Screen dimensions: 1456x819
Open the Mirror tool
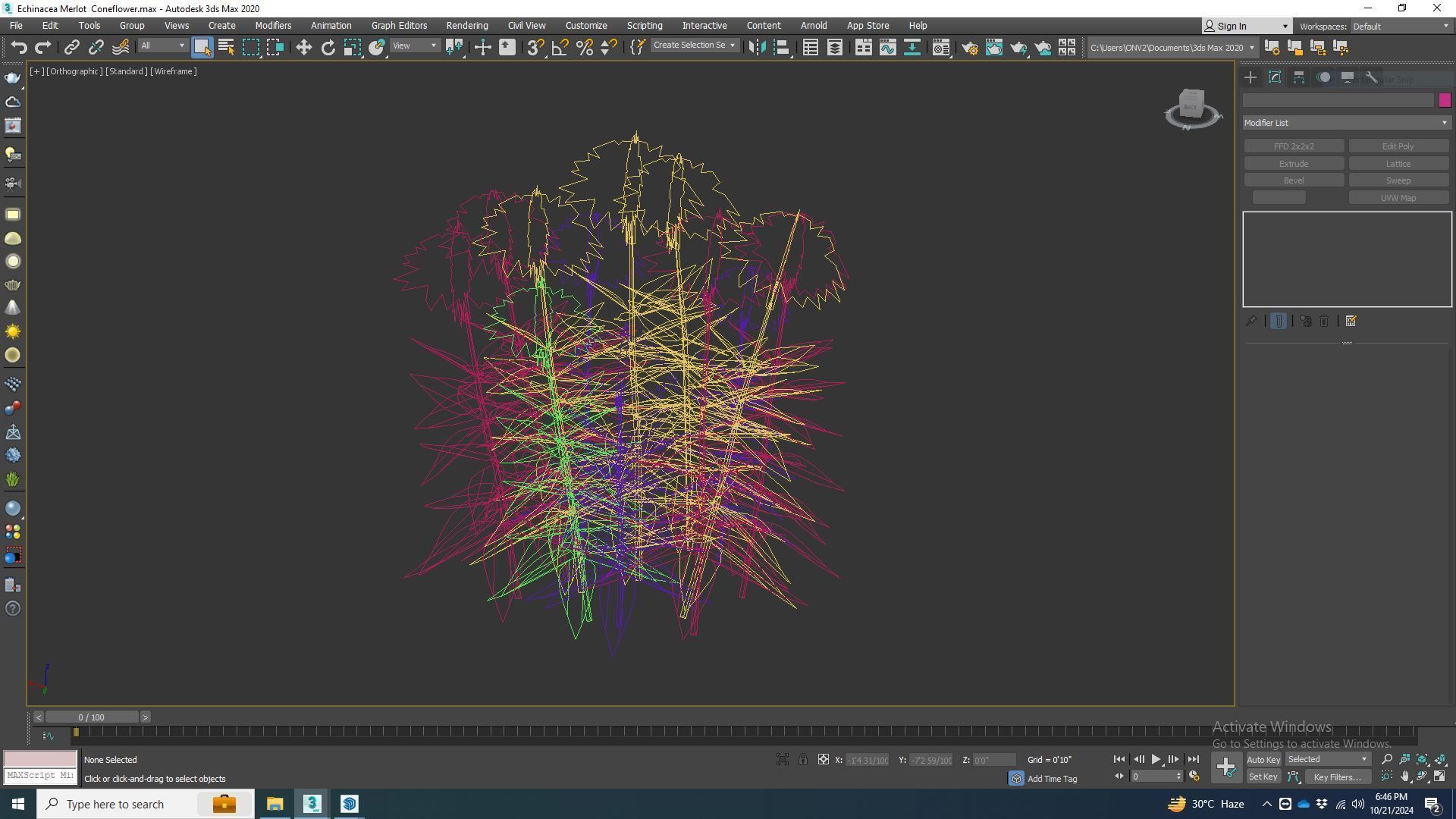point(757,48)
